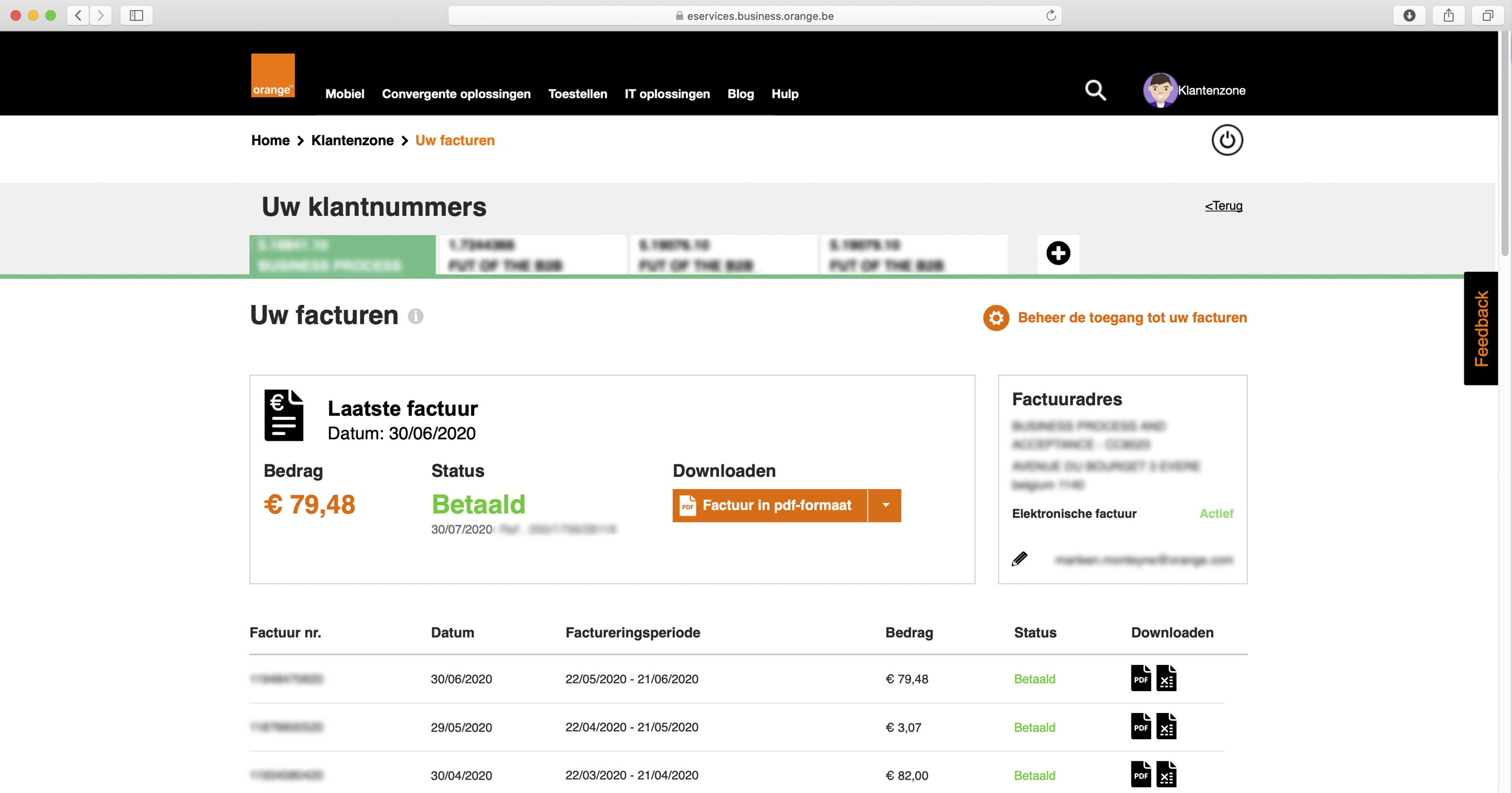Download the Excel file for the 29/05/2020 invoice
The width and height of the screenshot is (1512, 793).
(1167, 727)
